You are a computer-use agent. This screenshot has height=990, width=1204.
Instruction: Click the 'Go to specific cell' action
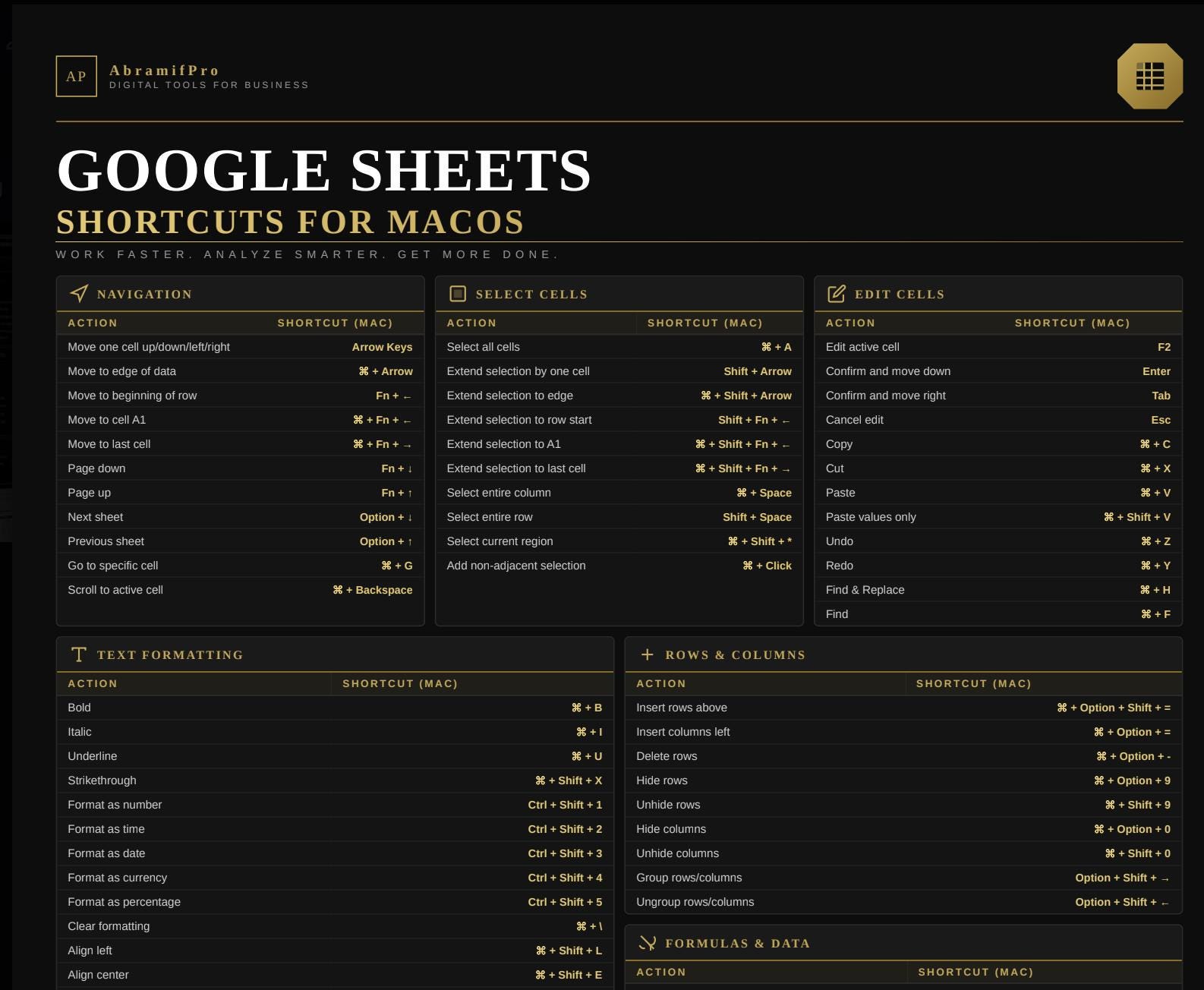click(113, 566)
